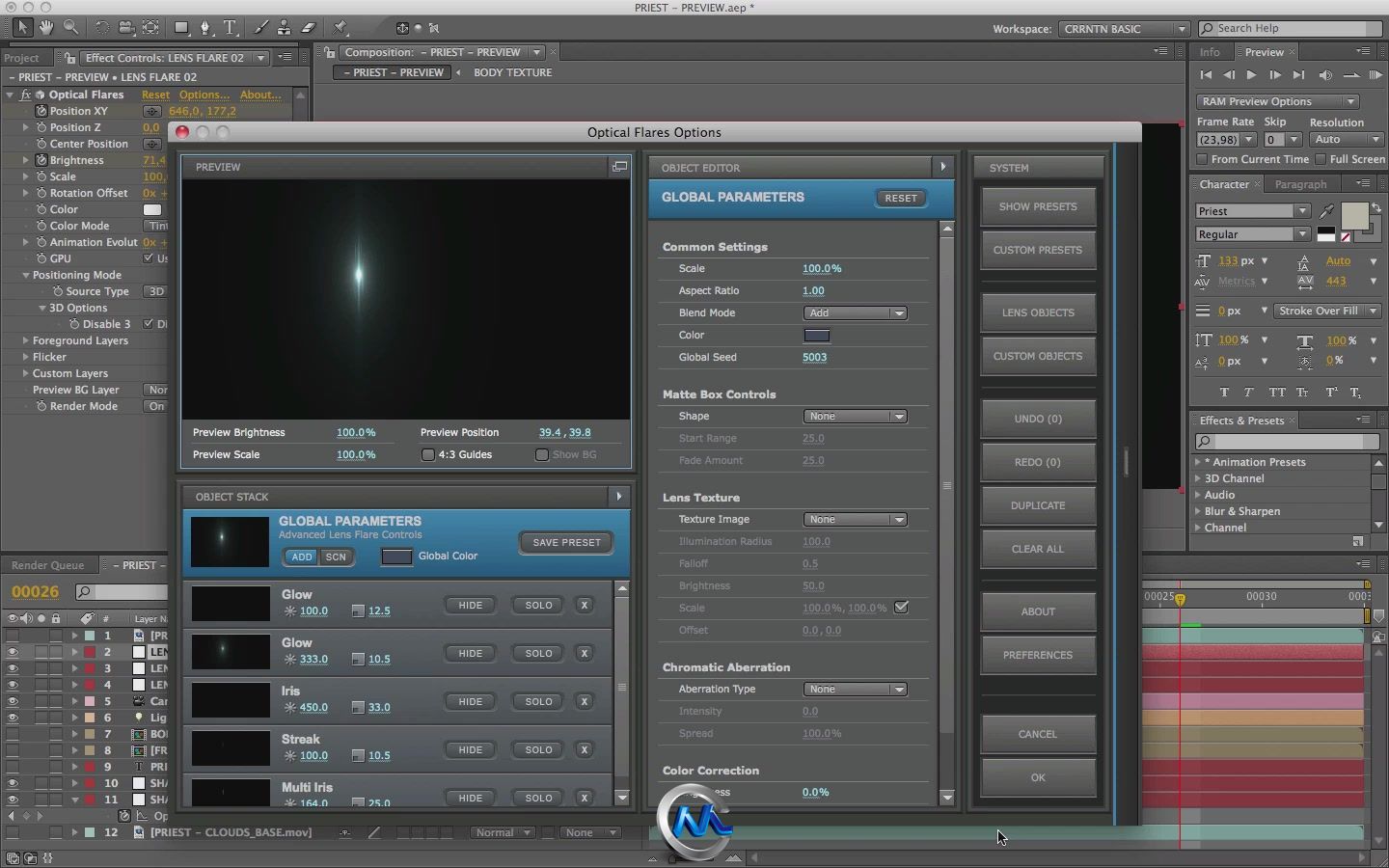The height and width of the screenshot is (868, 1389).
Task: Open the Workspace dropdown
Action: pos(1124,29)
